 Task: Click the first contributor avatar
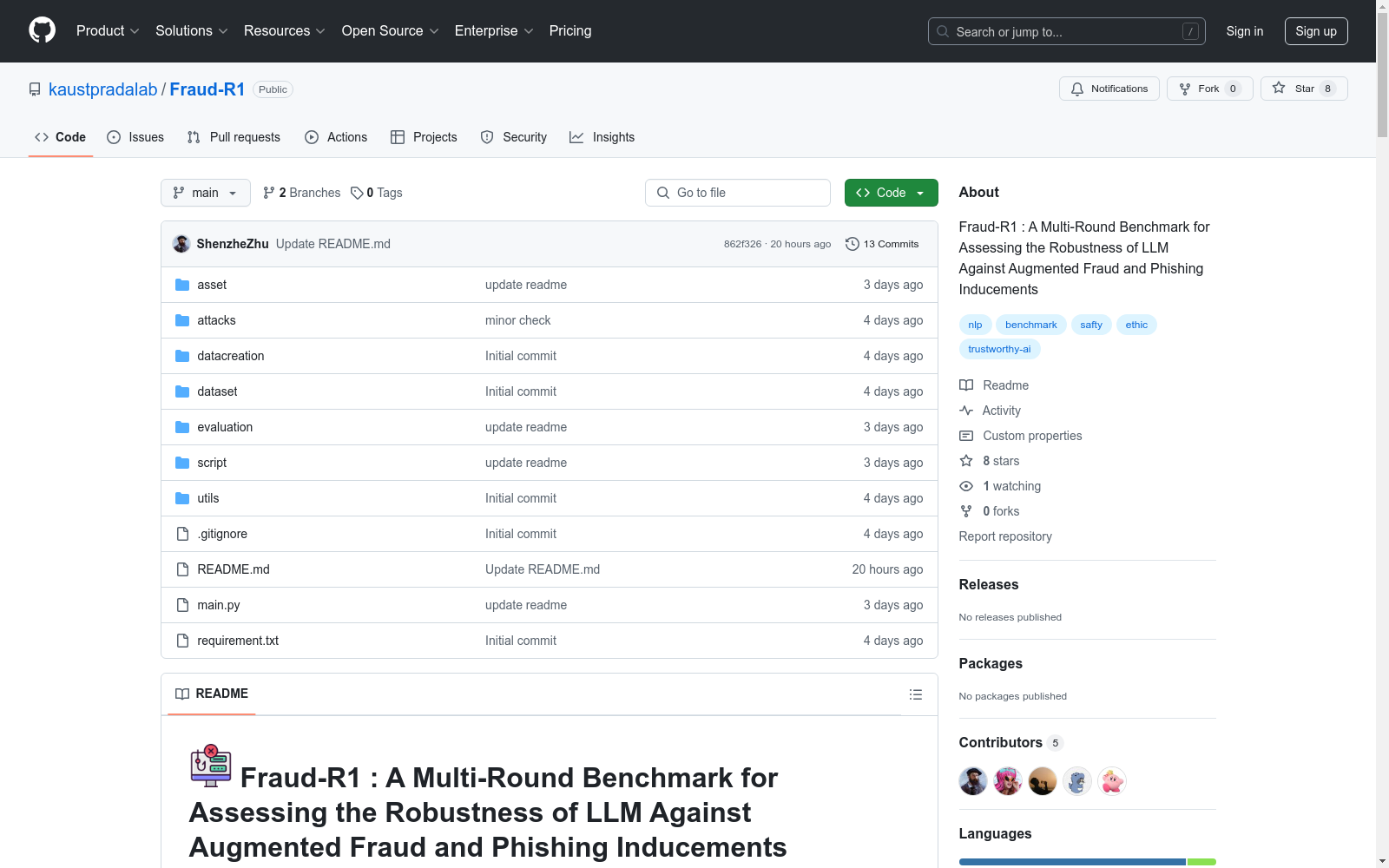973,781
